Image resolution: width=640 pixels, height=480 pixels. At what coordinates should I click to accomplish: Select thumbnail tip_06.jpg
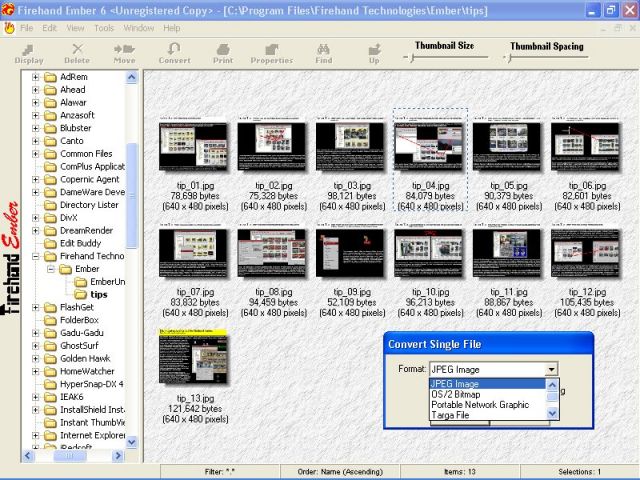click(586, 143)
